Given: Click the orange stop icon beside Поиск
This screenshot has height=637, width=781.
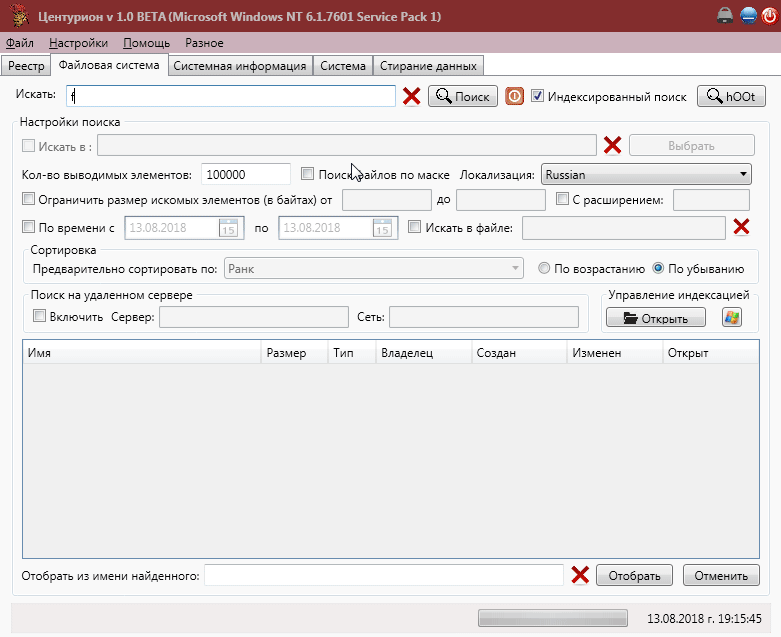Looking at the screenshot, I should click(514, 96).
